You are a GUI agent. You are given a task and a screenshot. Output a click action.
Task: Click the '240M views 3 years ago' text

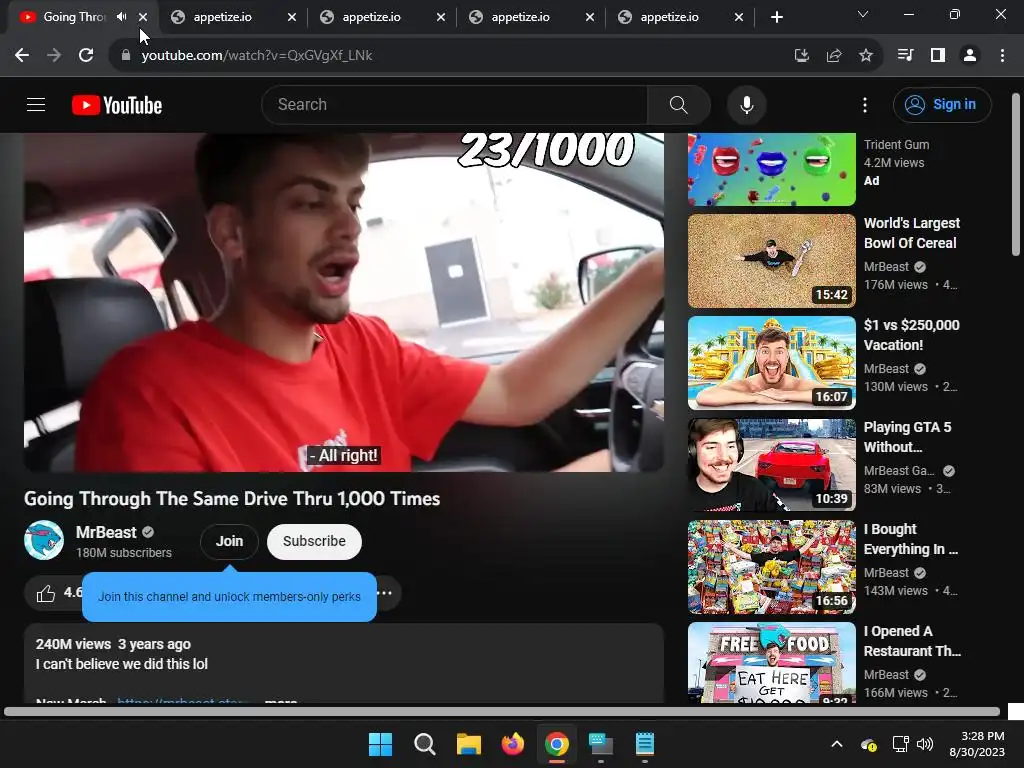pyautogui.click(x=113, y=644)
